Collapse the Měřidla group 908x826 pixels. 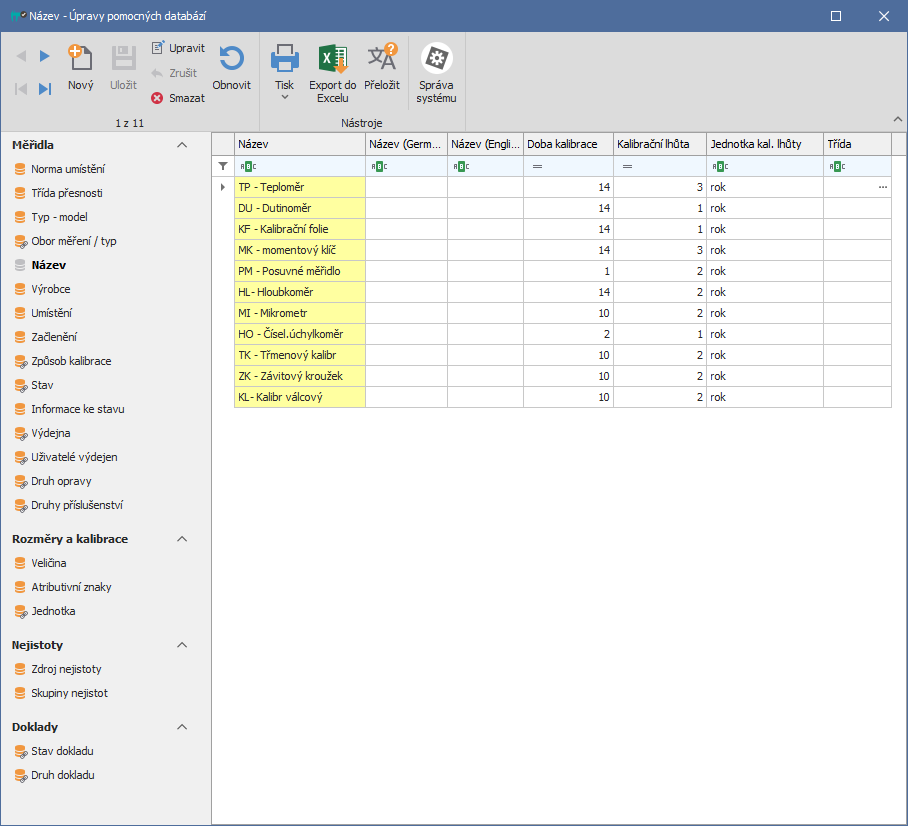point(182,145)
